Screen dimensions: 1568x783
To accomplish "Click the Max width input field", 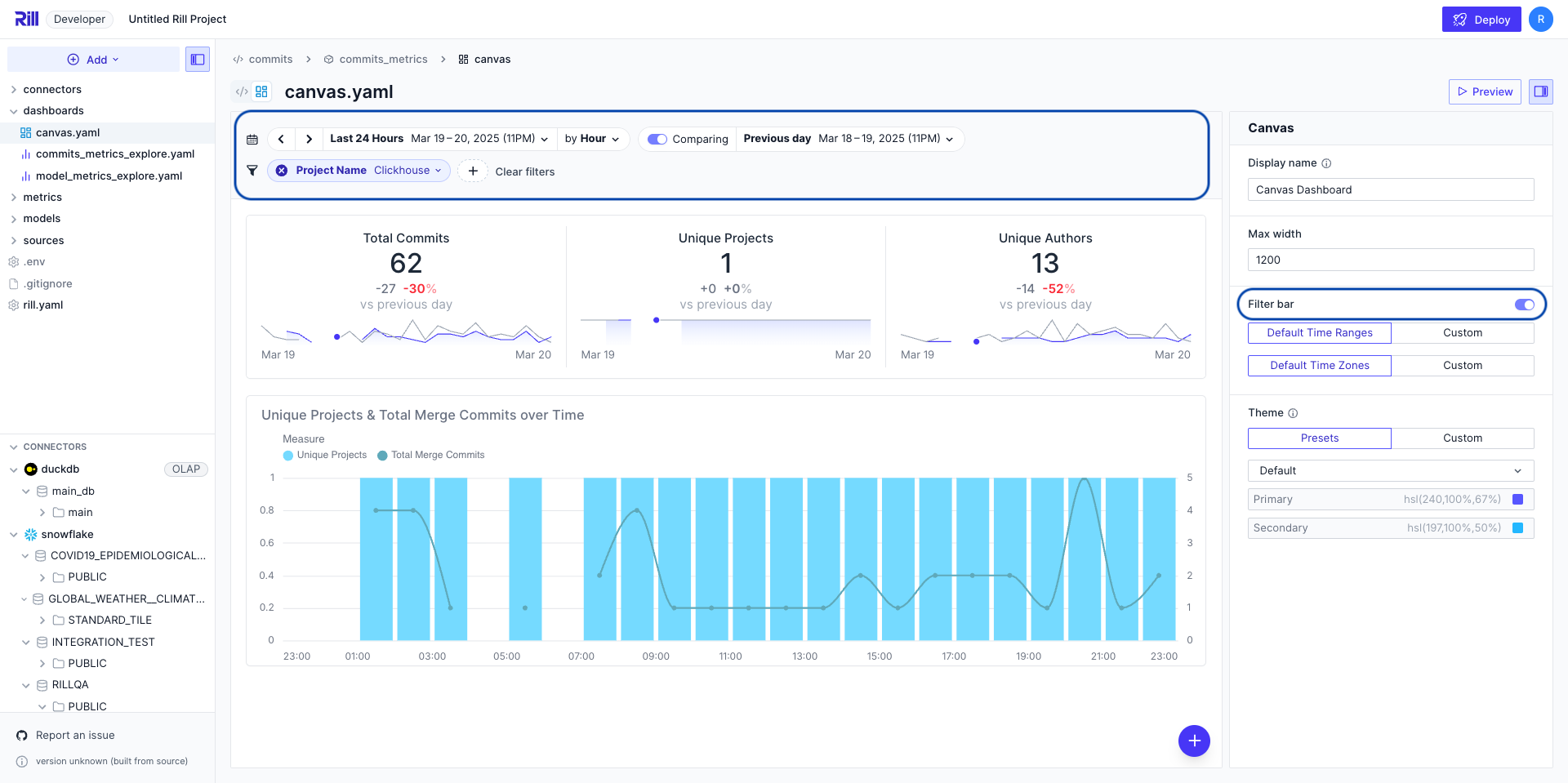I will pyautogui.click(x=1390, y=260).
